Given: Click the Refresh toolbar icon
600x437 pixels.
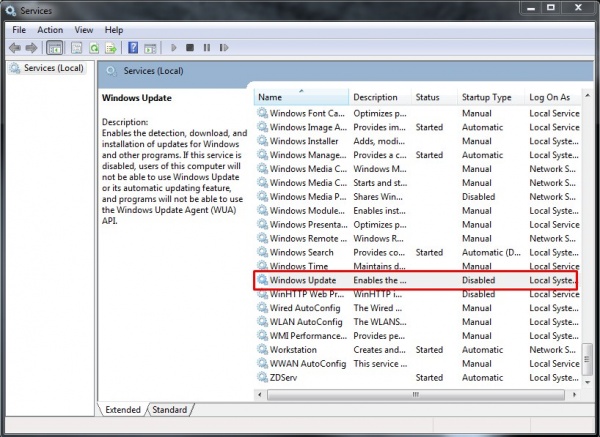Looking at the screenshot, I should click(94, 47).
